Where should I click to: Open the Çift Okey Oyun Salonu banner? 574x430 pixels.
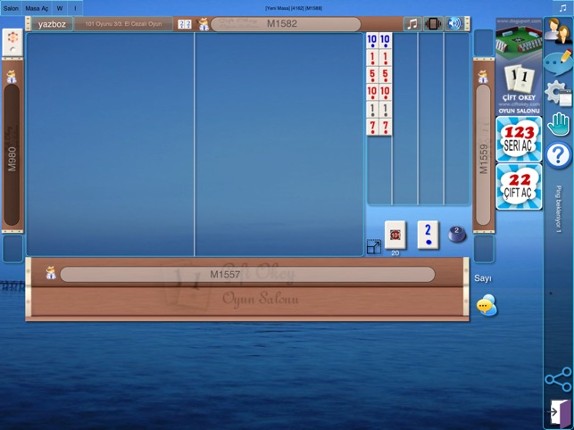coord(519,67)
